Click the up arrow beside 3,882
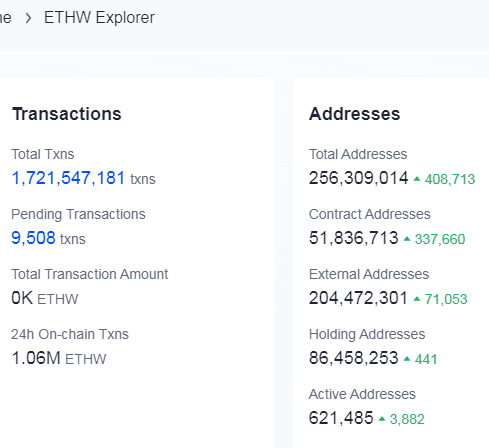The image size is (489, 448). (x=382, y=419)
